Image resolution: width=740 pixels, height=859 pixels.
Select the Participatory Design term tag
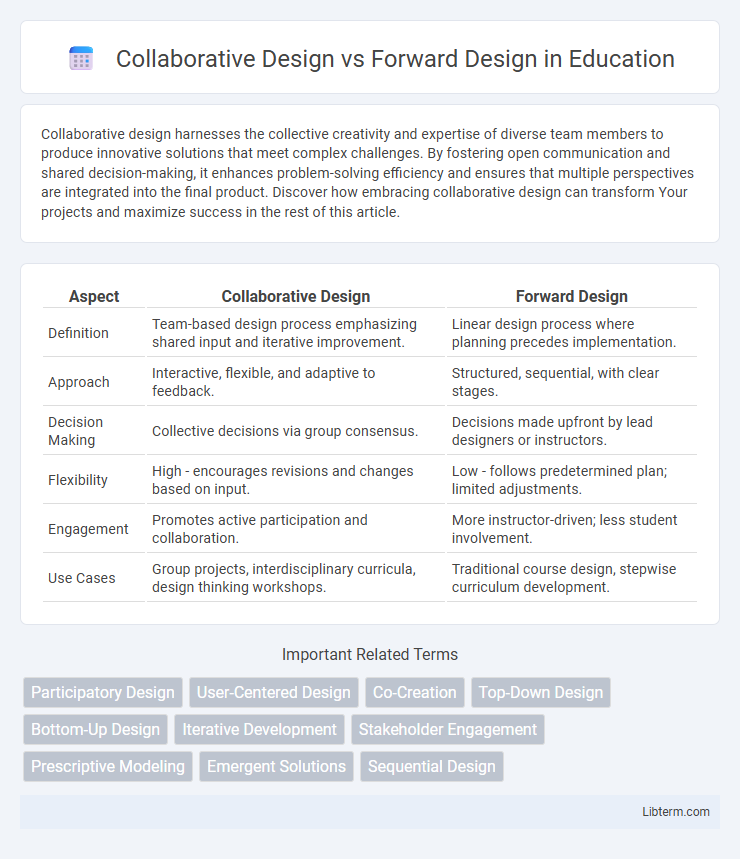click(x=102, y=692)
